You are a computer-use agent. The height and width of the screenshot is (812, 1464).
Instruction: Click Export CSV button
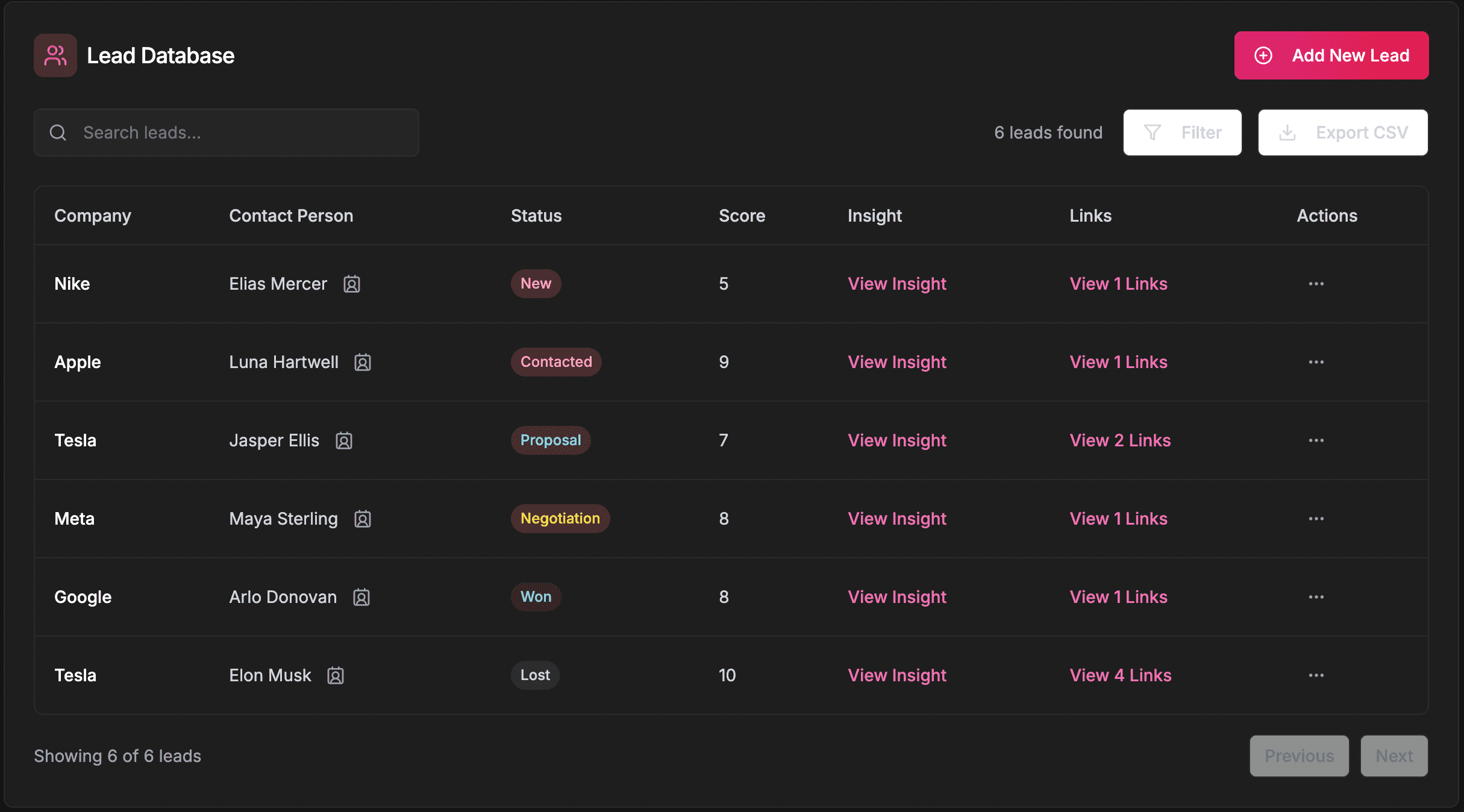(x=1343, y=133)
